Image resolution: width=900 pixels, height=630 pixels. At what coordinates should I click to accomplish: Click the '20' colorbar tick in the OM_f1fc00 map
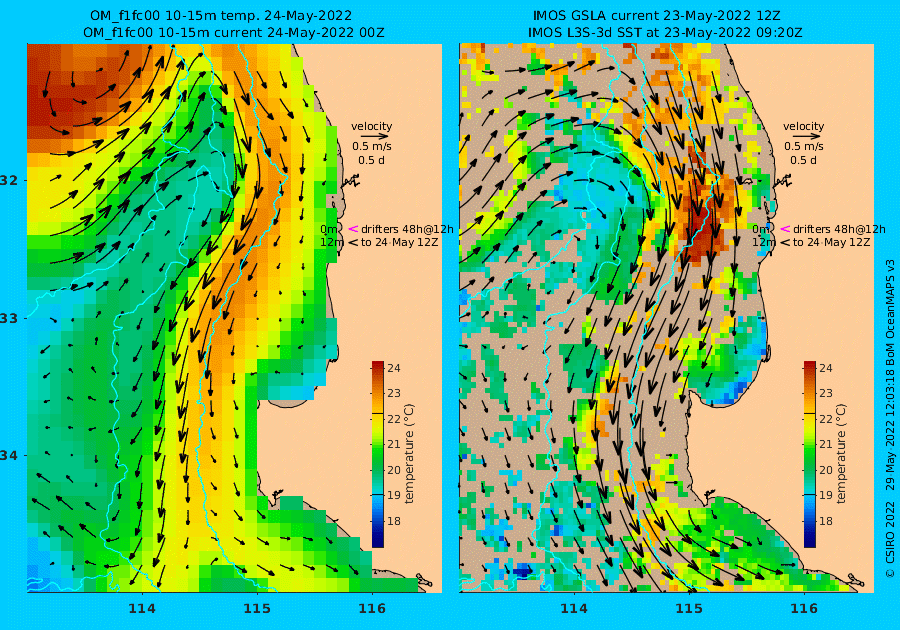(394, 470)
